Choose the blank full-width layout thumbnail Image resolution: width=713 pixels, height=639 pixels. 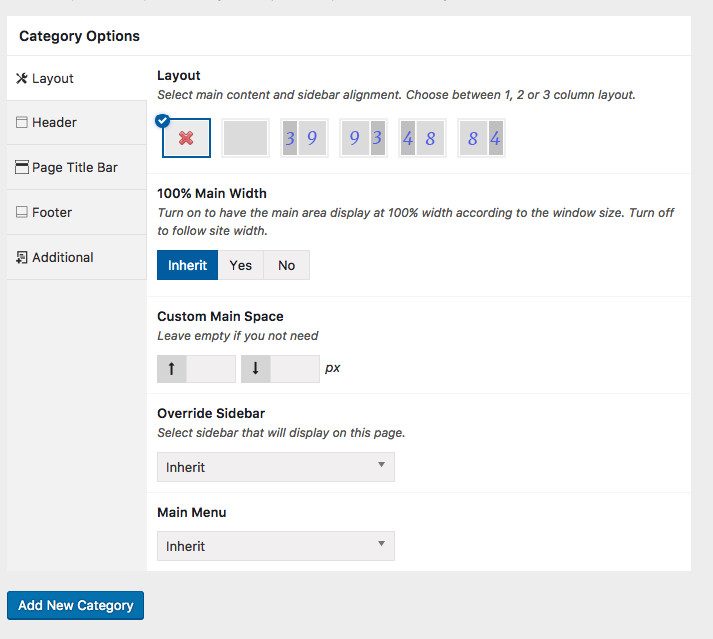[245, 138]
